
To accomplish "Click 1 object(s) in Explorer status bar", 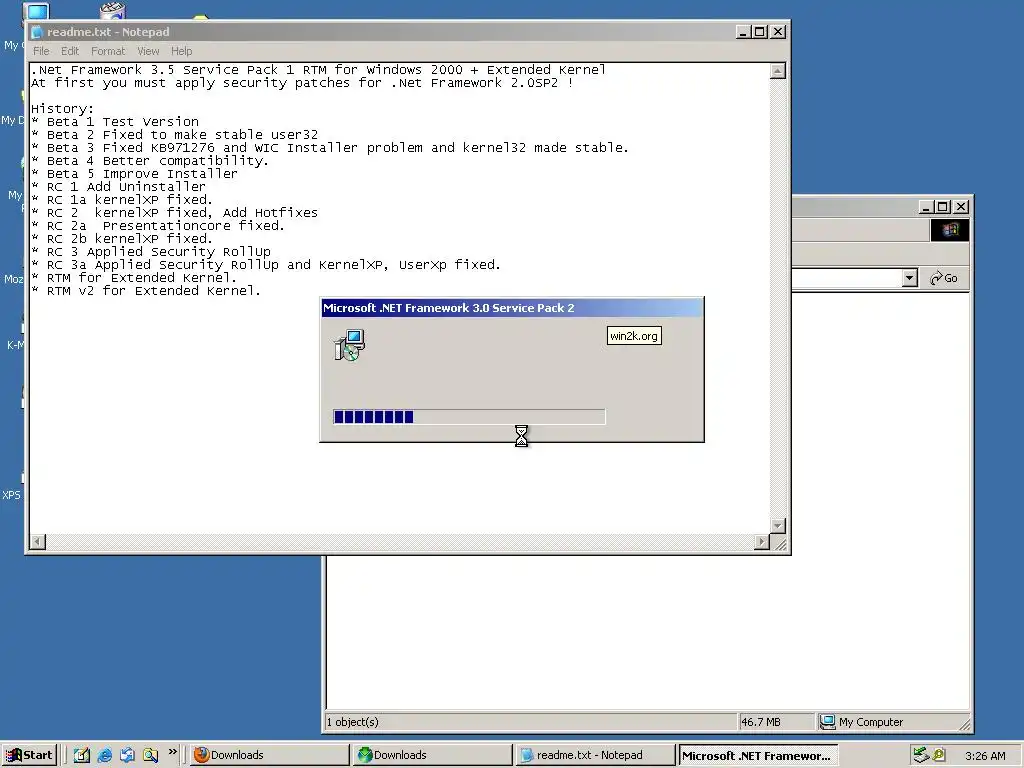I will (353, 722).
